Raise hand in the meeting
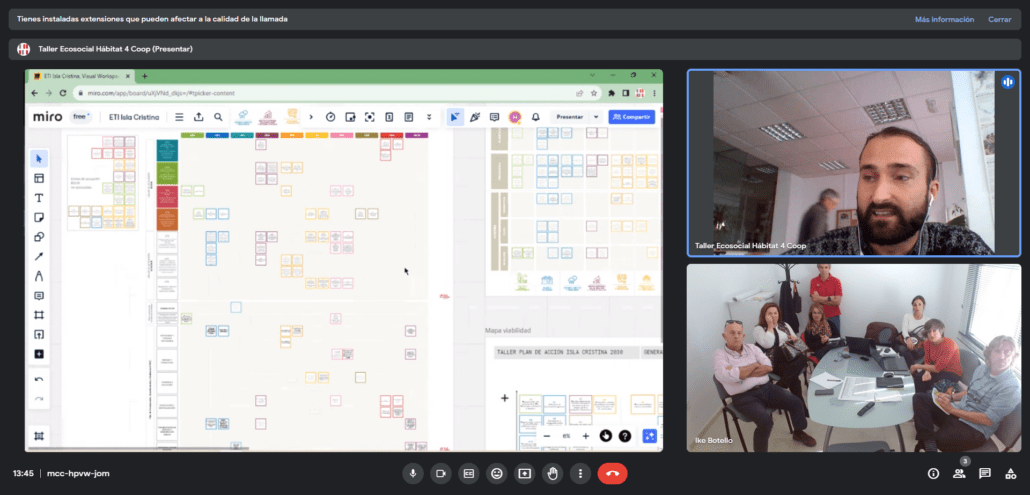This screenshot has height=495, width=1030. click(552, 473)
